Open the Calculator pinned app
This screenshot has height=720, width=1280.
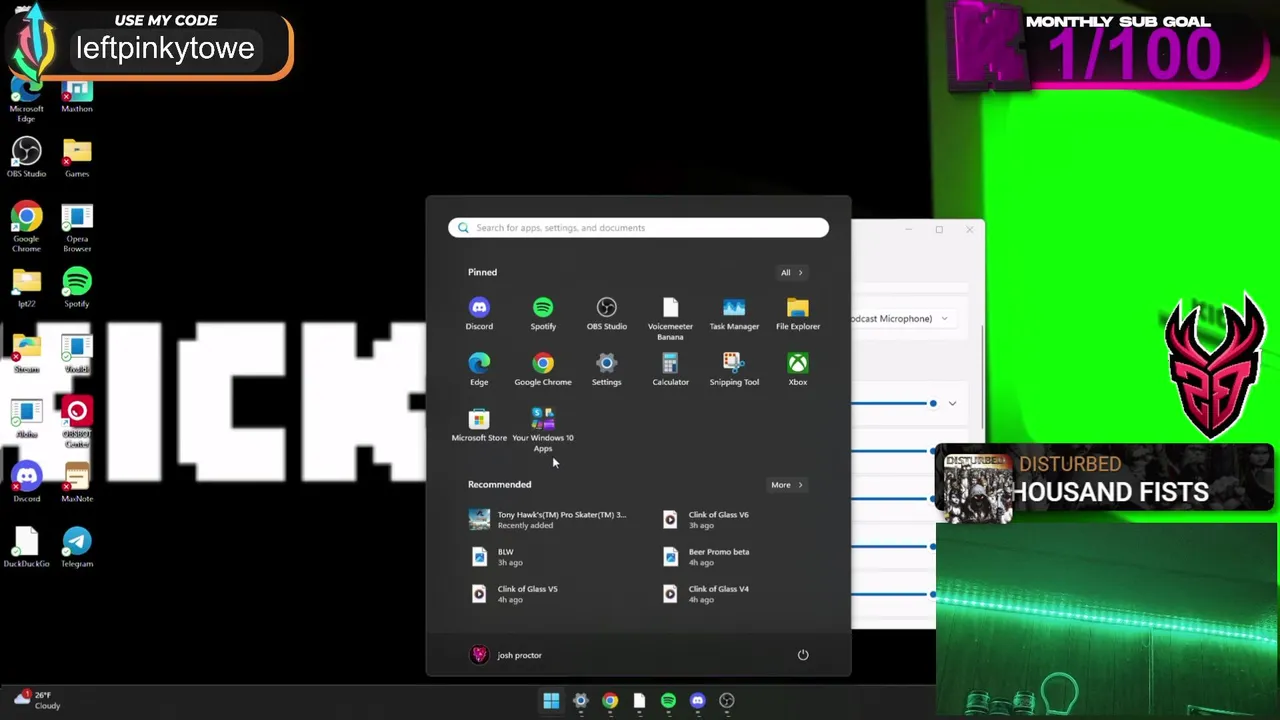670,369
